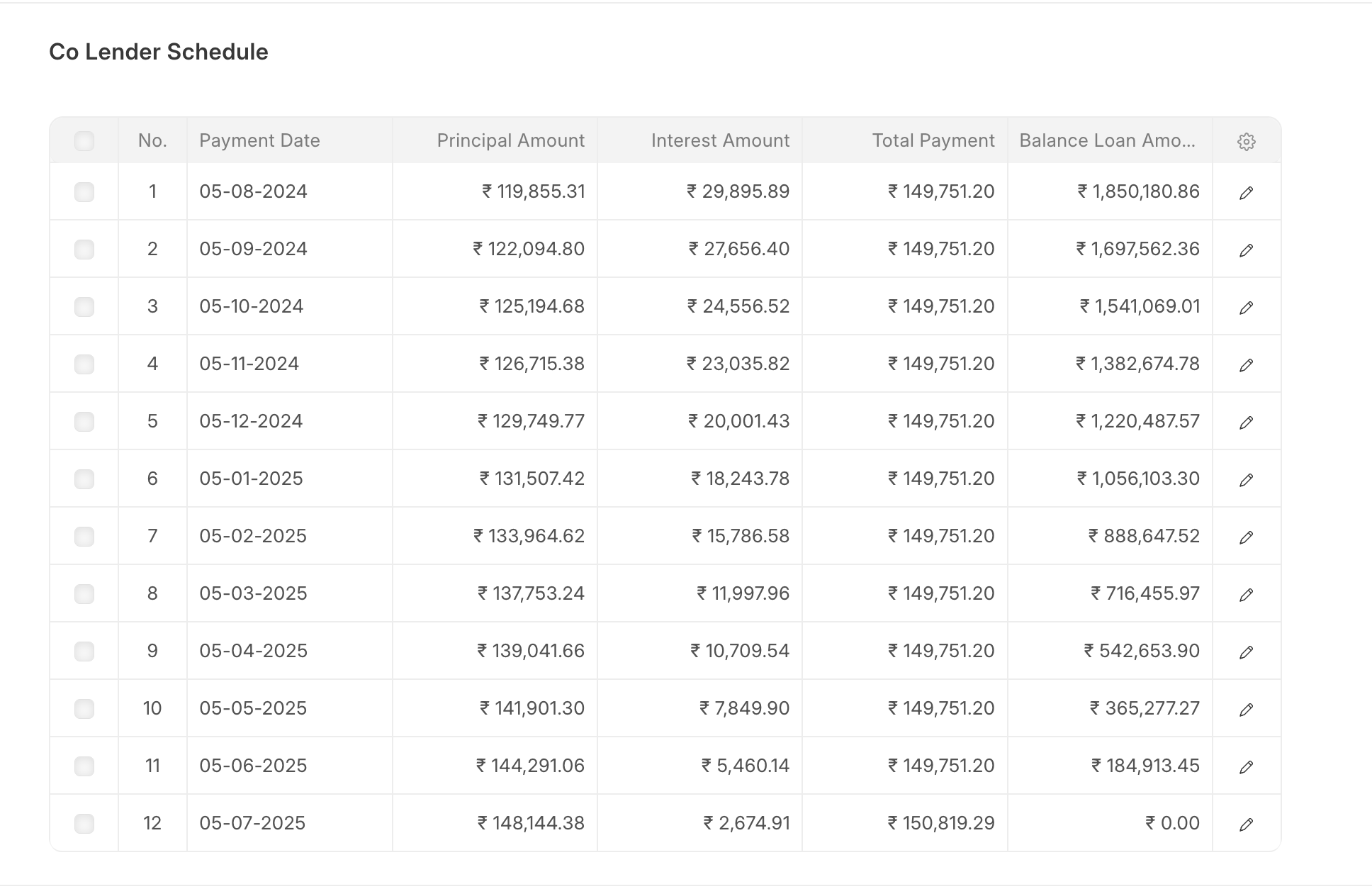Click principal amount ₹ 122,094.80
Screen dimensions: 1372x889
529,249
